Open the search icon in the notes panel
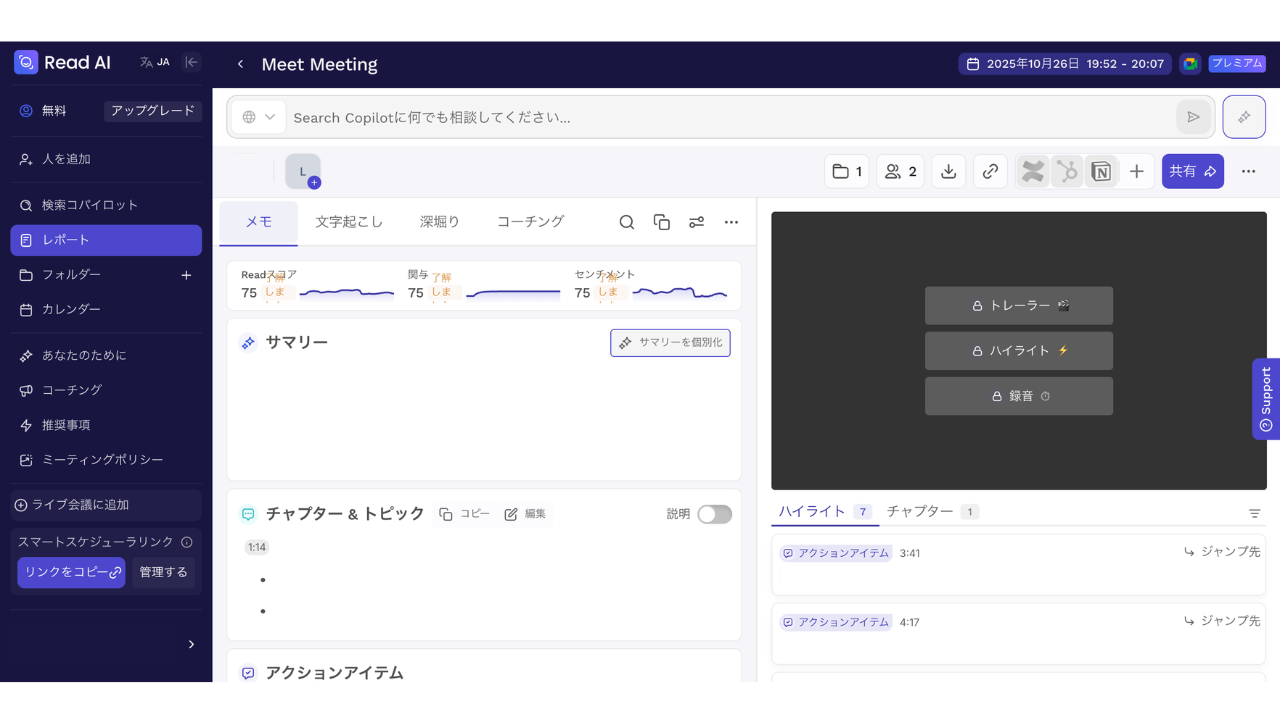This screenshot has height=720, width=1280. pos(626,221)
